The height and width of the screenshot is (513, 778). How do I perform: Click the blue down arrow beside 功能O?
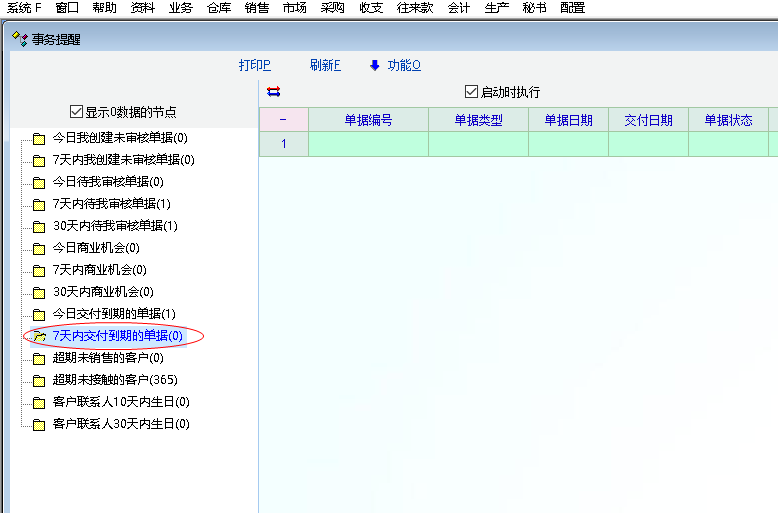(375, 66)
